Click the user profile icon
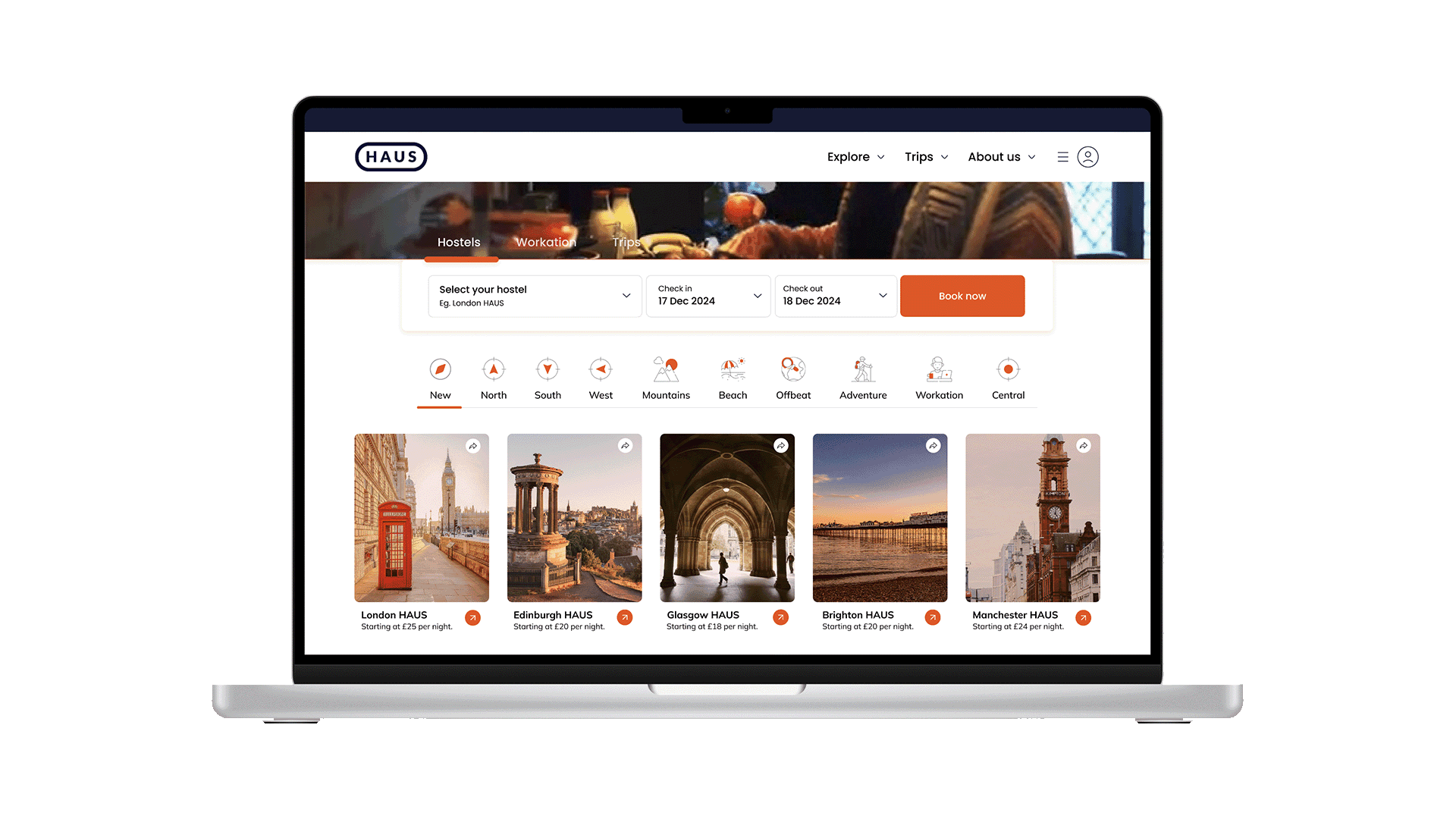Image resolution: width=1456 pixels, height=819 pixels. tap(1087, 157)
